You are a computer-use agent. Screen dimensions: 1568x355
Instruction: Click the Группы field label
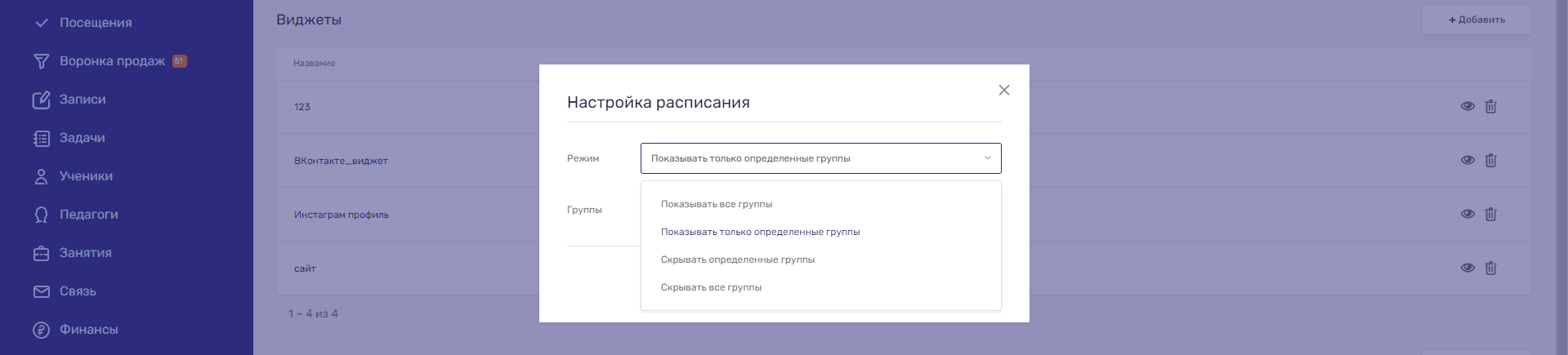(584, 210)
